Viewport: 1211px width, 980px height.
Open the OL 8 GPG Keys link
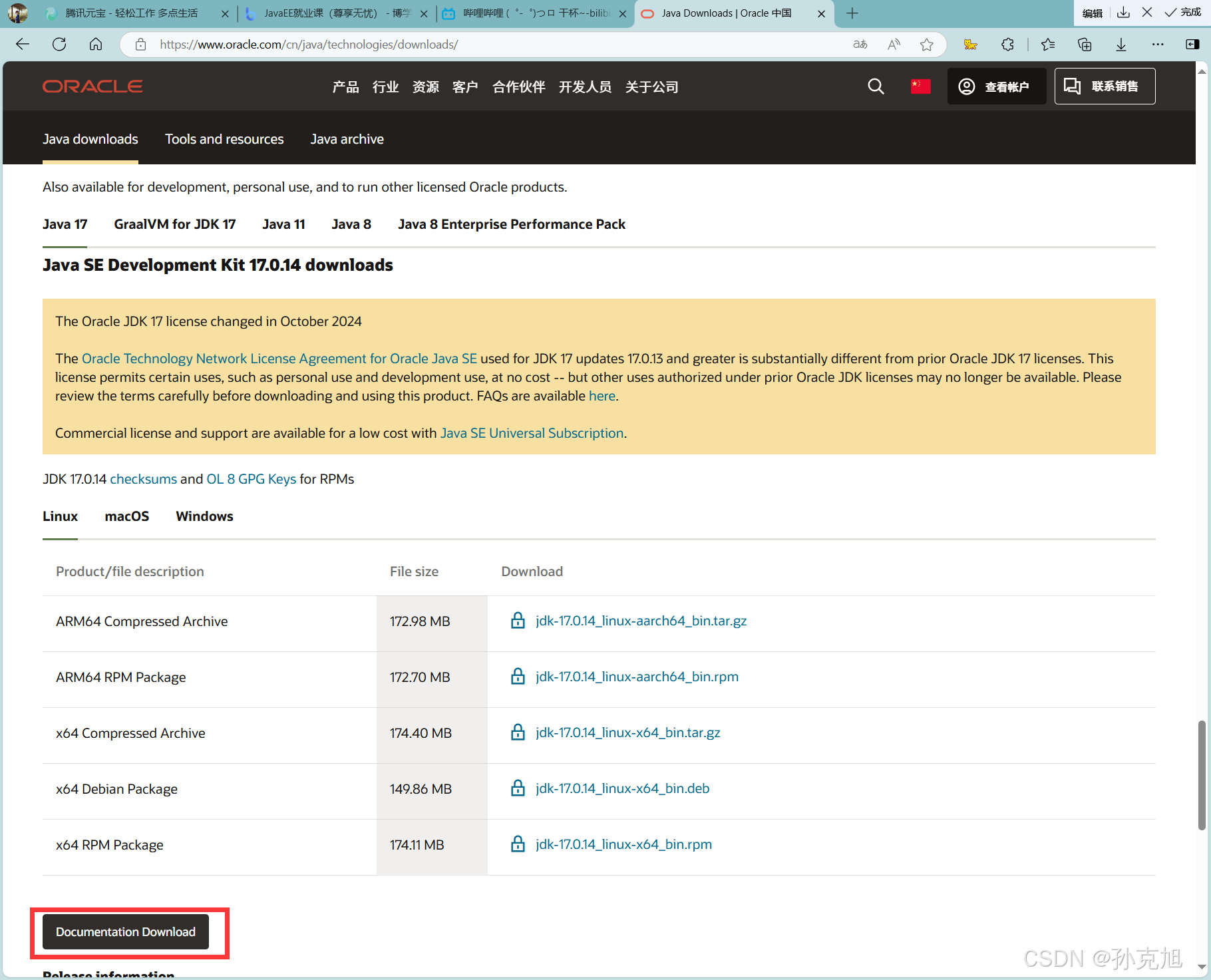click(251, 479)
